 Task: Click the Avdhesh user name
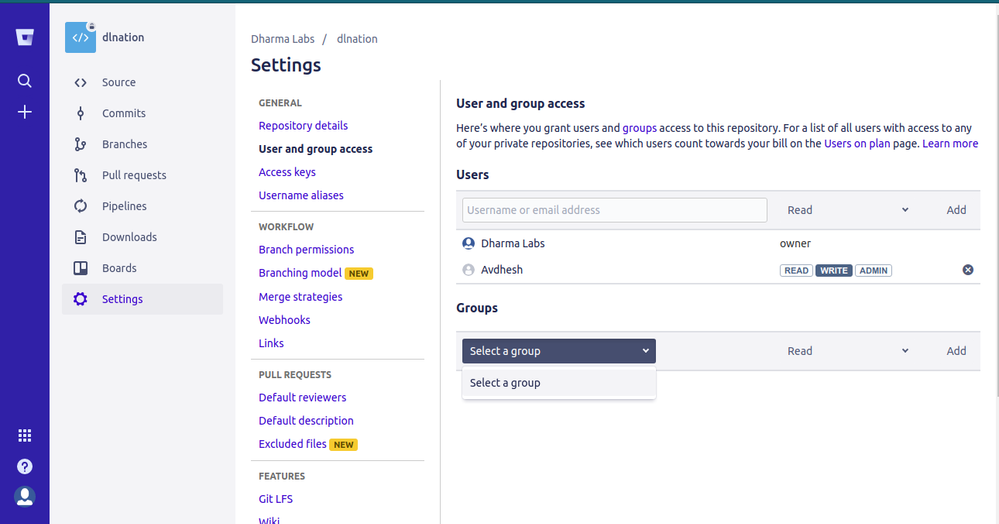point(501,270)
